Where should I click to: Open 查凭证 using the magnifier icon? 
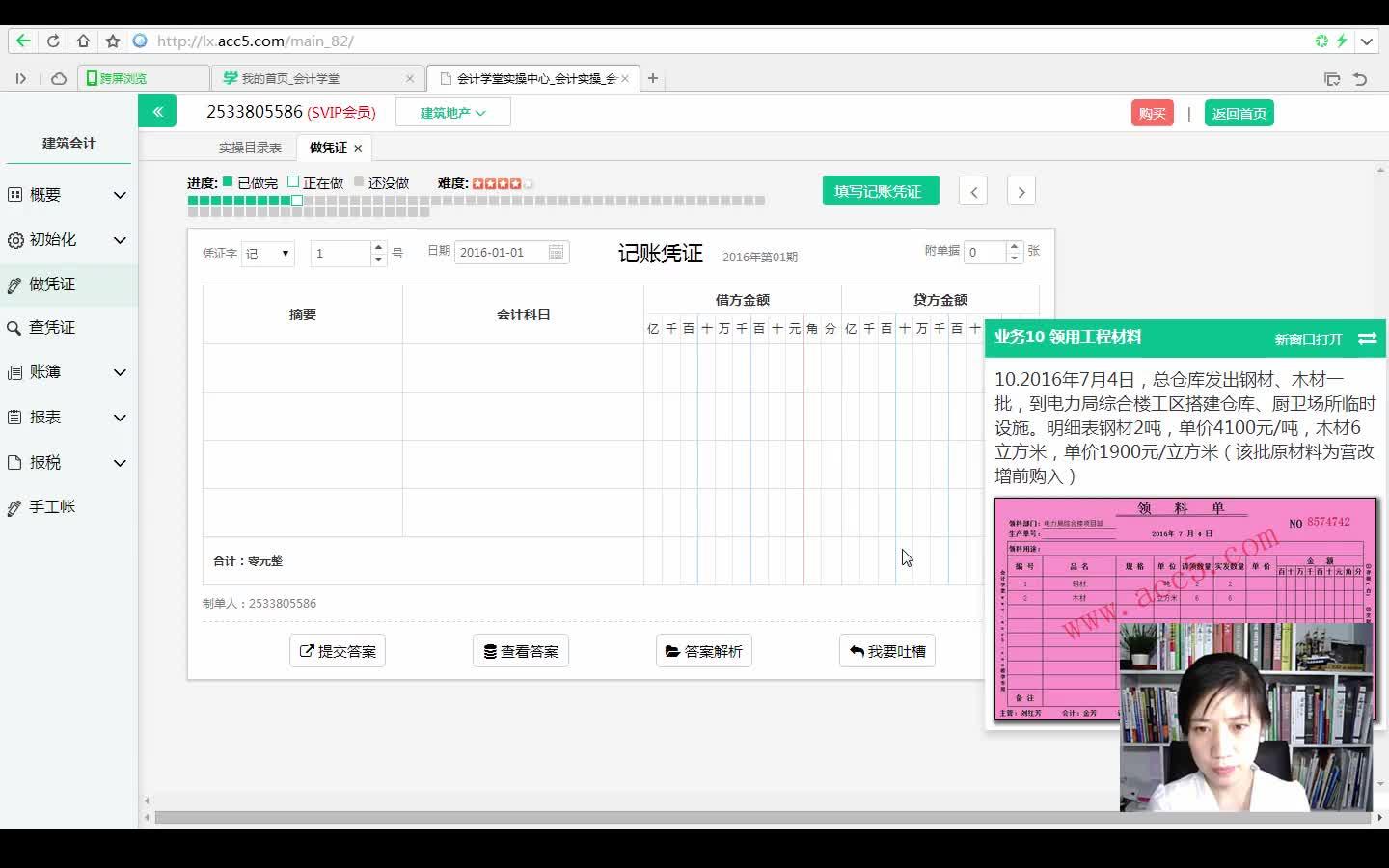coord(15,327)
